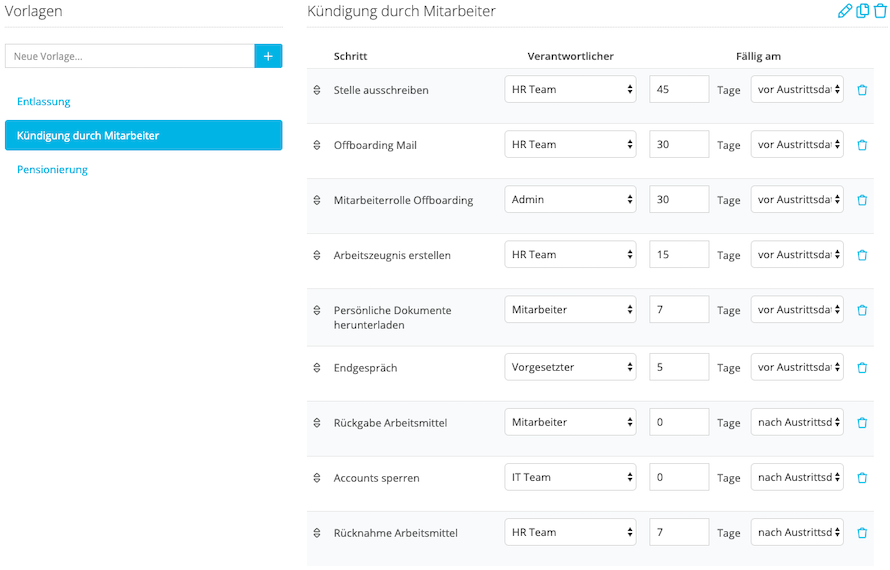Click reorder handle of Offboarding Mail
This screenshot has height=570, width=890.
click(317, 145)
